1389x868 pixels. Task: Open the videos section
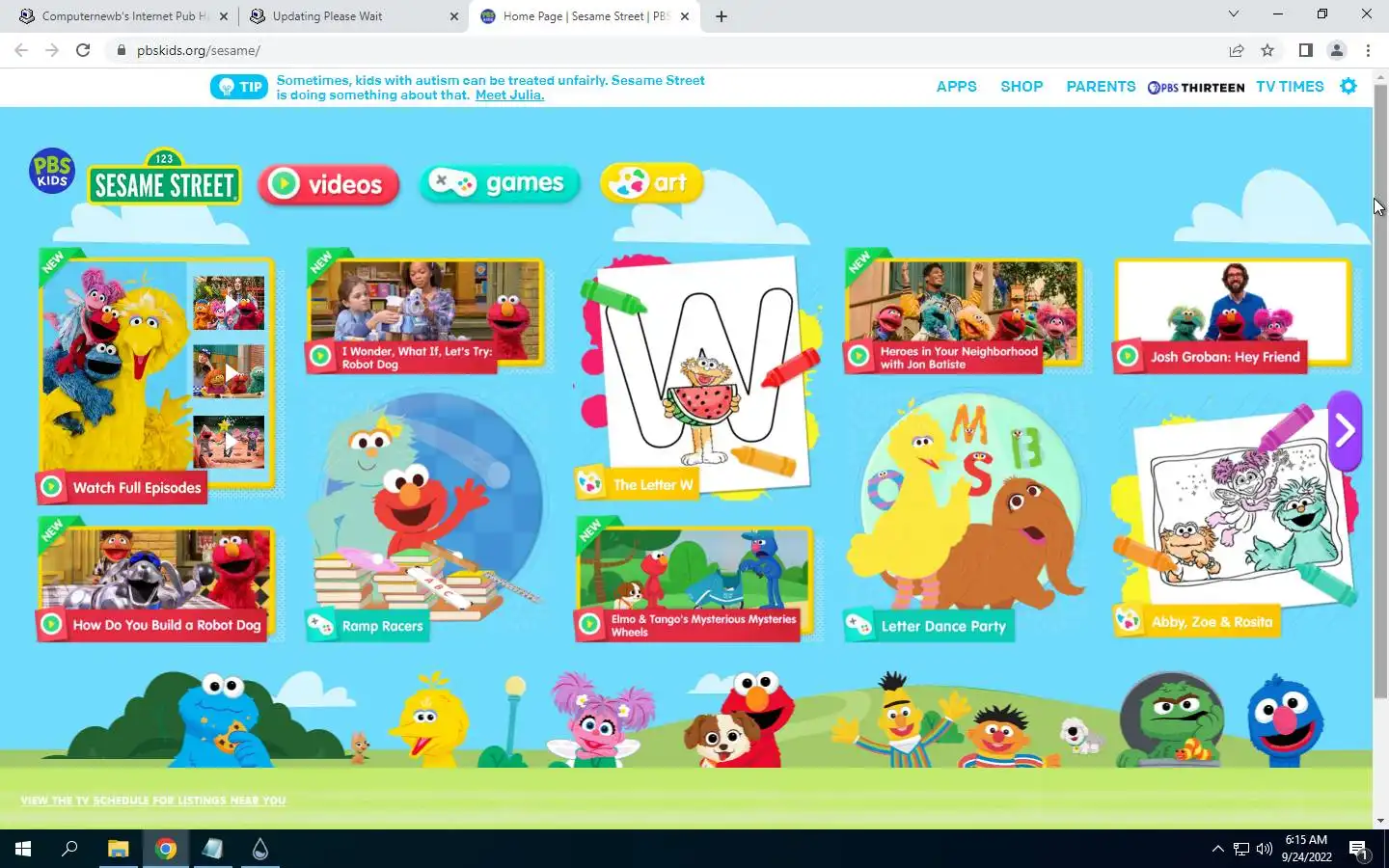(x=329, y=183)
